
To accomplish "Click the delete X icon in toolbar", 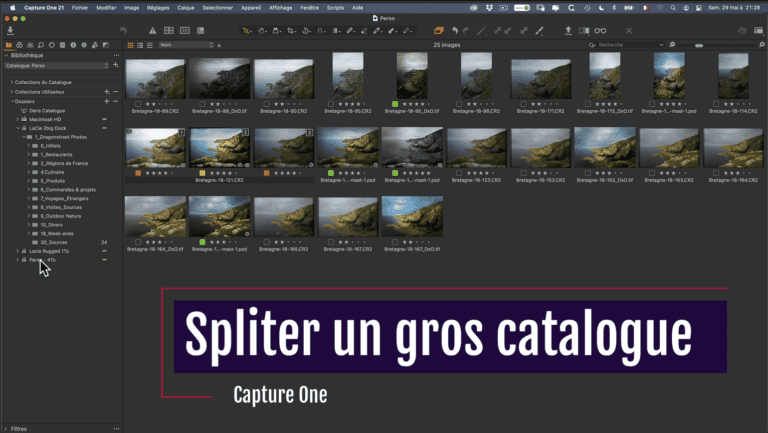I will pos(629,30).
